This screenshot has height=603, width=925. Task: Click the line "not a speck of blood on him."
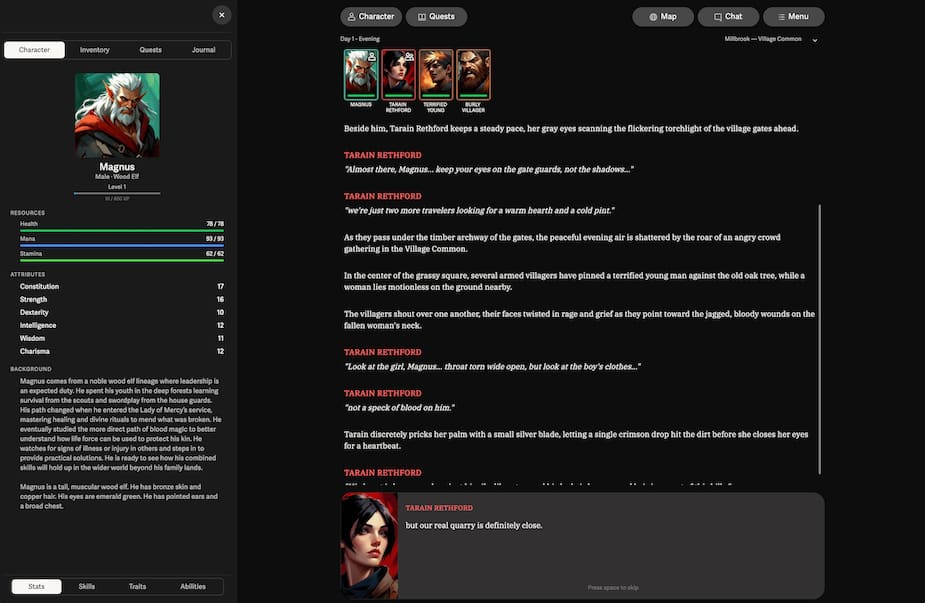(x=399, y=408)
